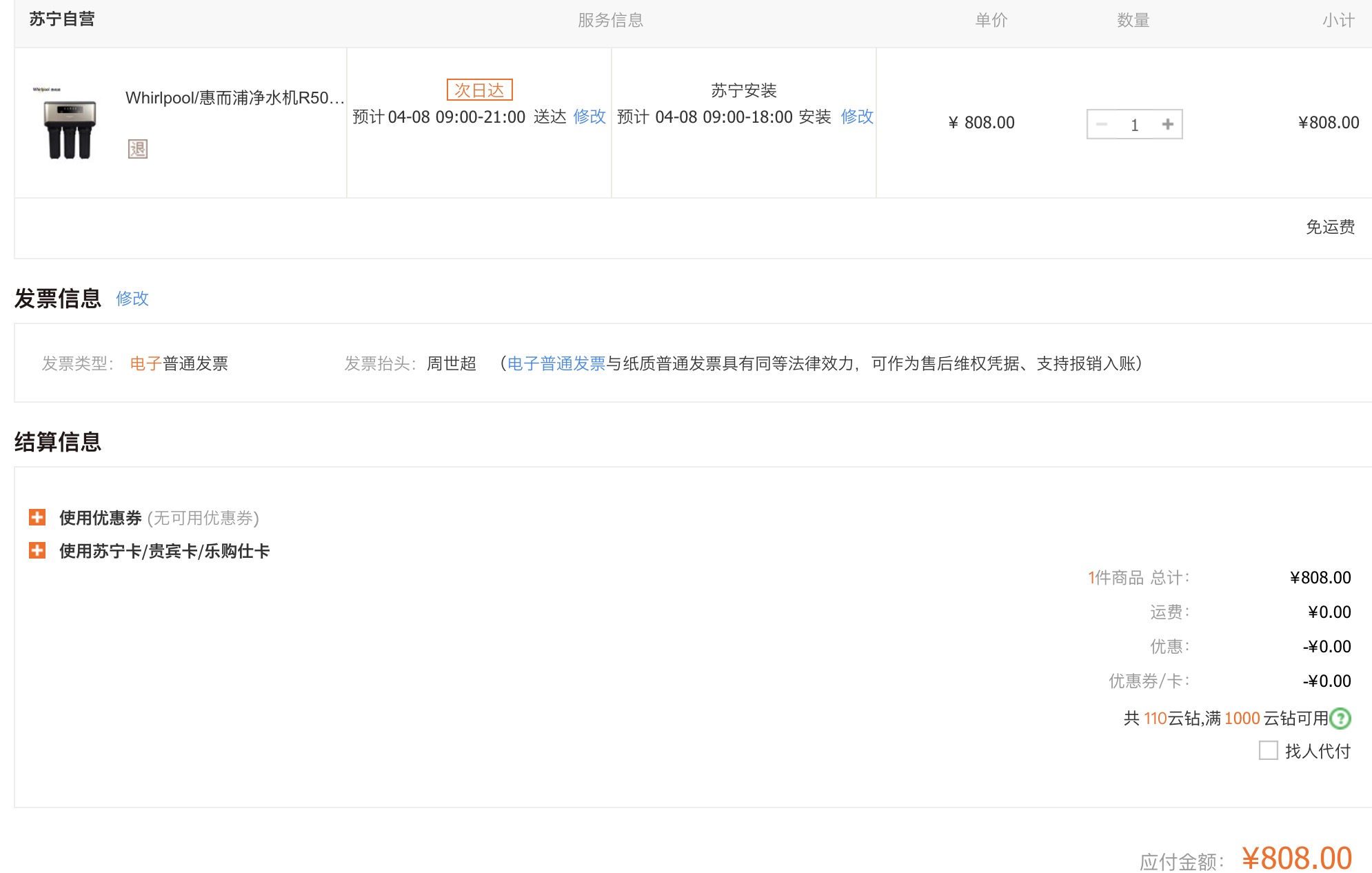Image resolution: width=1372 pixels, height=873 pixels.
Task: Expand 使用苏宁卡/贵宾卡/乐购仕卡 plus icon
Action: click(x=37, y=550)
